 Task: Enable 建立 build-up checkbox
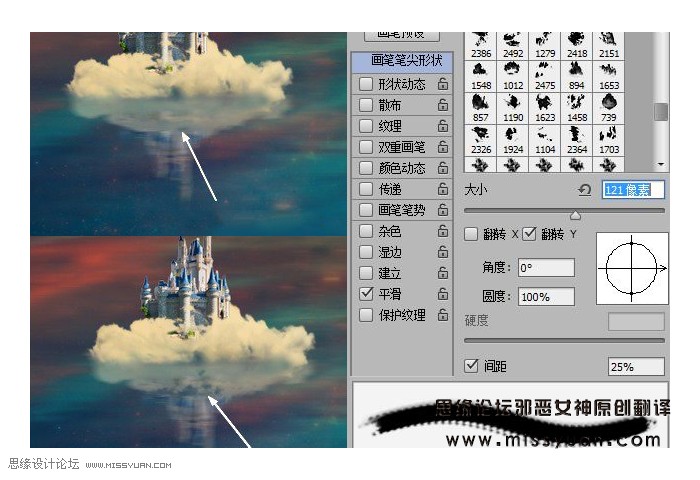366,273
